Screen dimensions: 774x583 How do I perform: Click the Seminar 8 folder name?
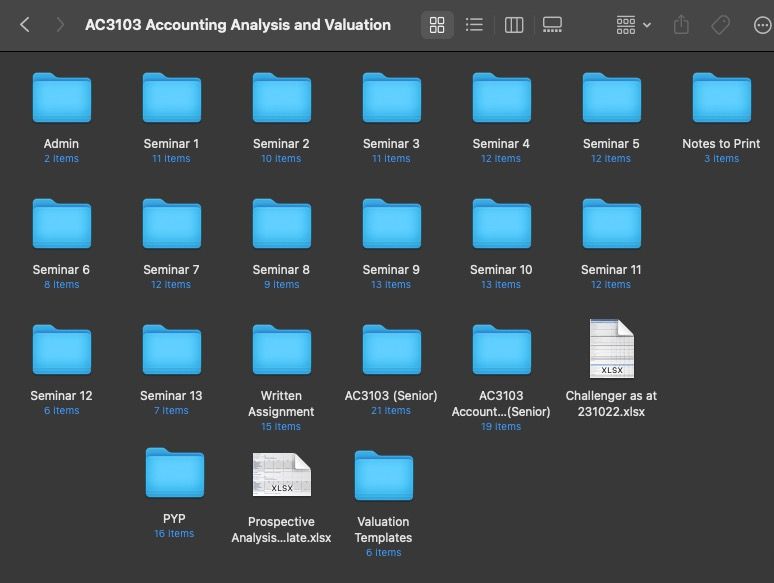pyautogui.click(x=281, y=269)
